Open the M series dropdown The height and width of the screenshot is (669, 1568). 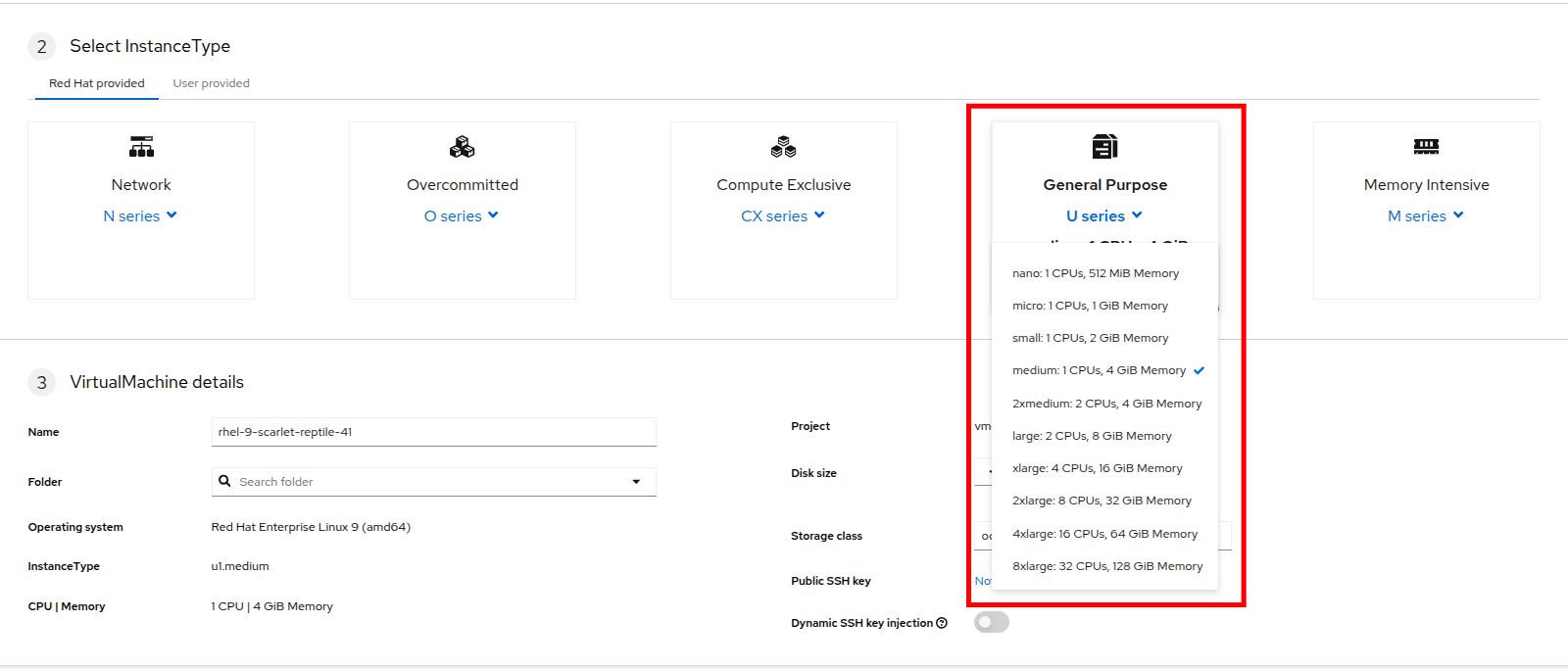(1426, 215)
